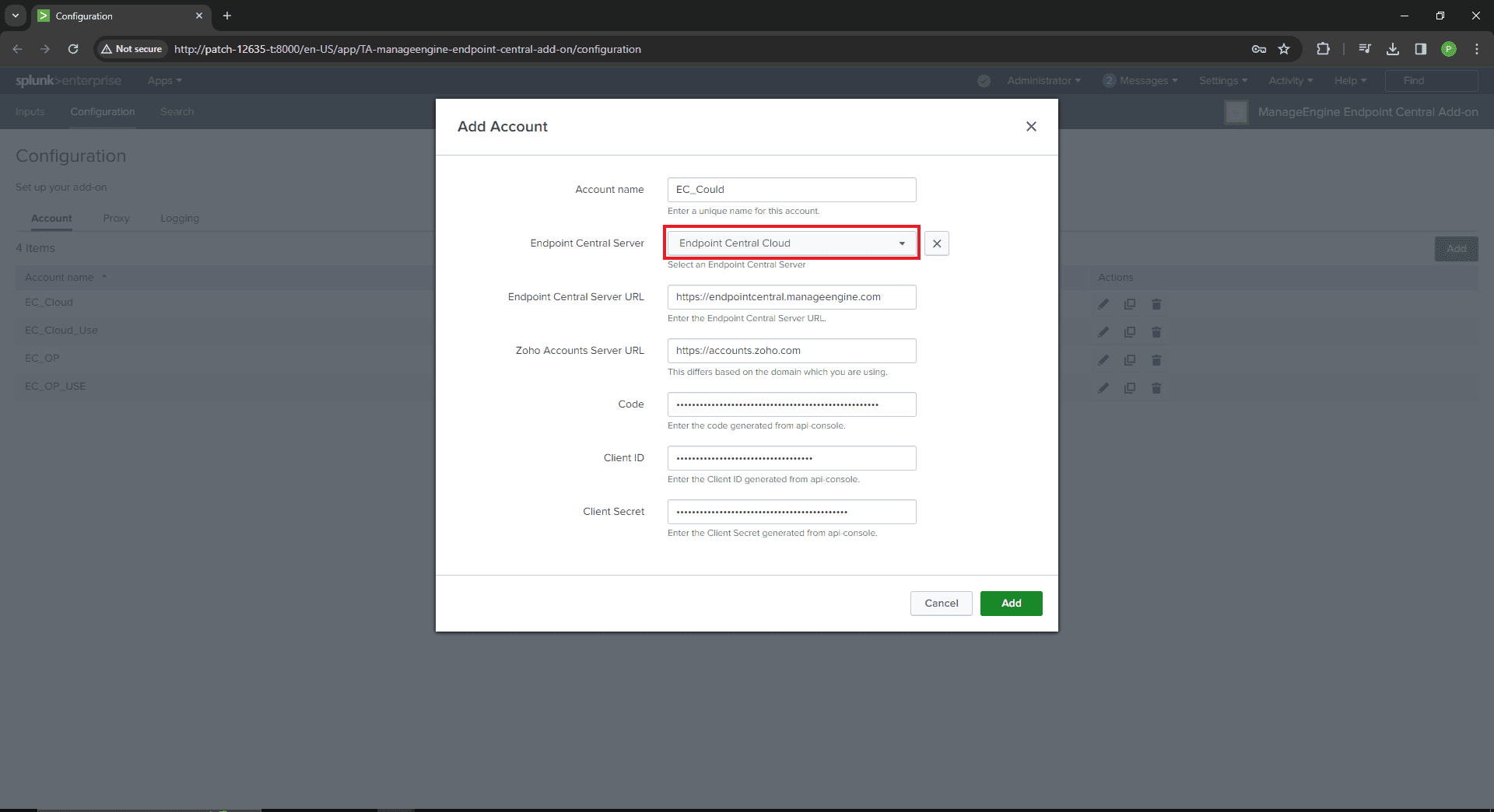Open the password manager key icon
The height and width of the screenshot is (812, 1494).
(1259, 49)
